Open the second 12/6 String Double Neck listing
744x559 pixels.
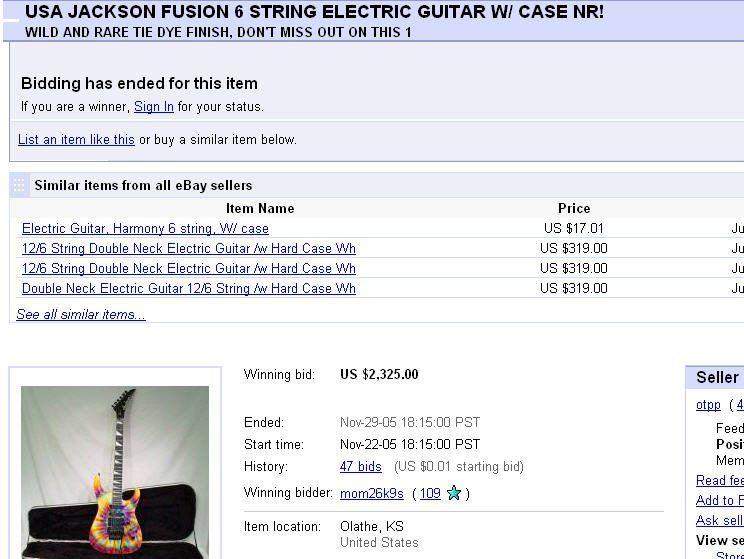point(189,269)
